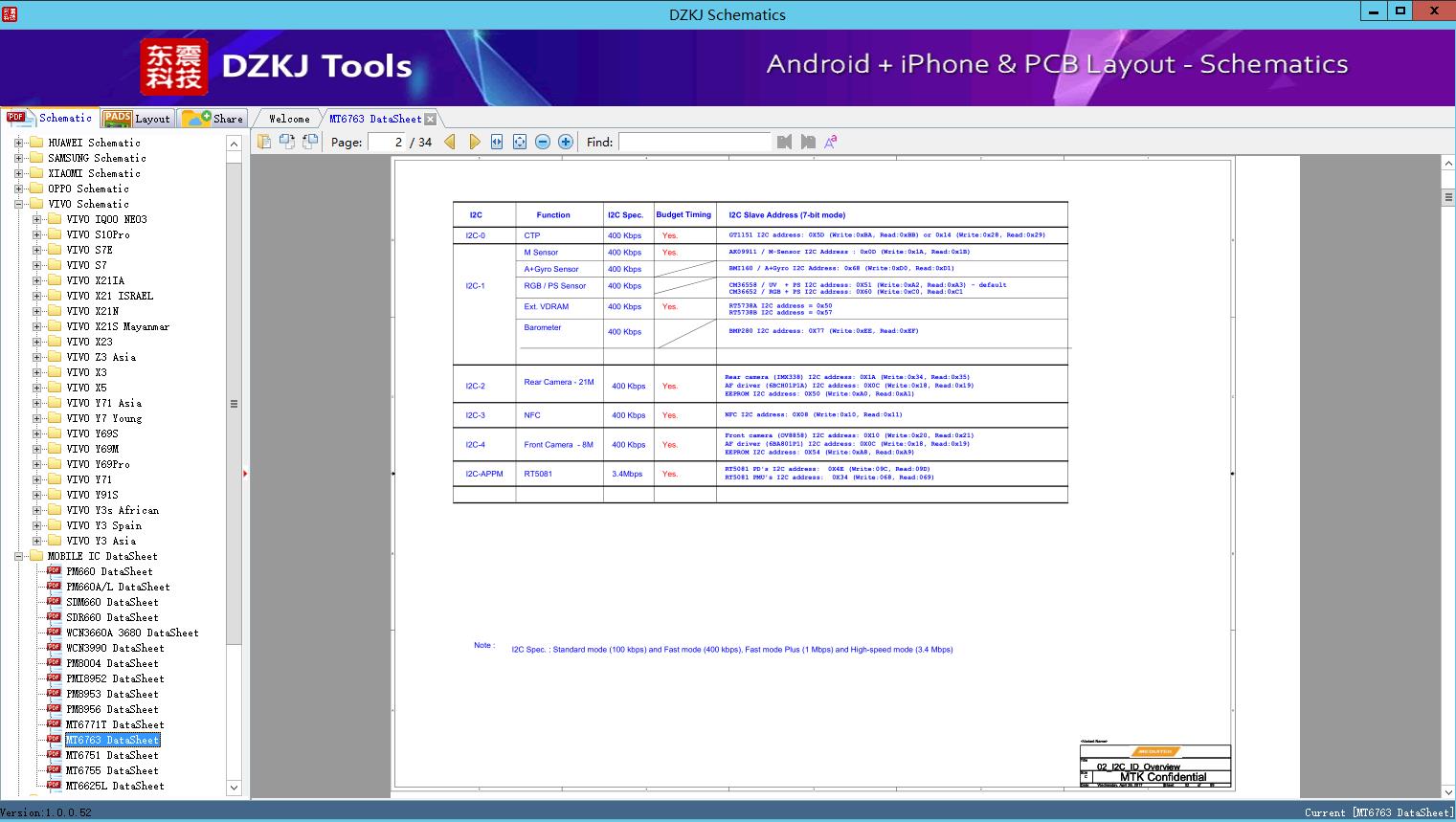Viewport: 1456px width, 822px height.
Task: Select the SAMSUNG Schematic tree item
Action: coord(97,158)
